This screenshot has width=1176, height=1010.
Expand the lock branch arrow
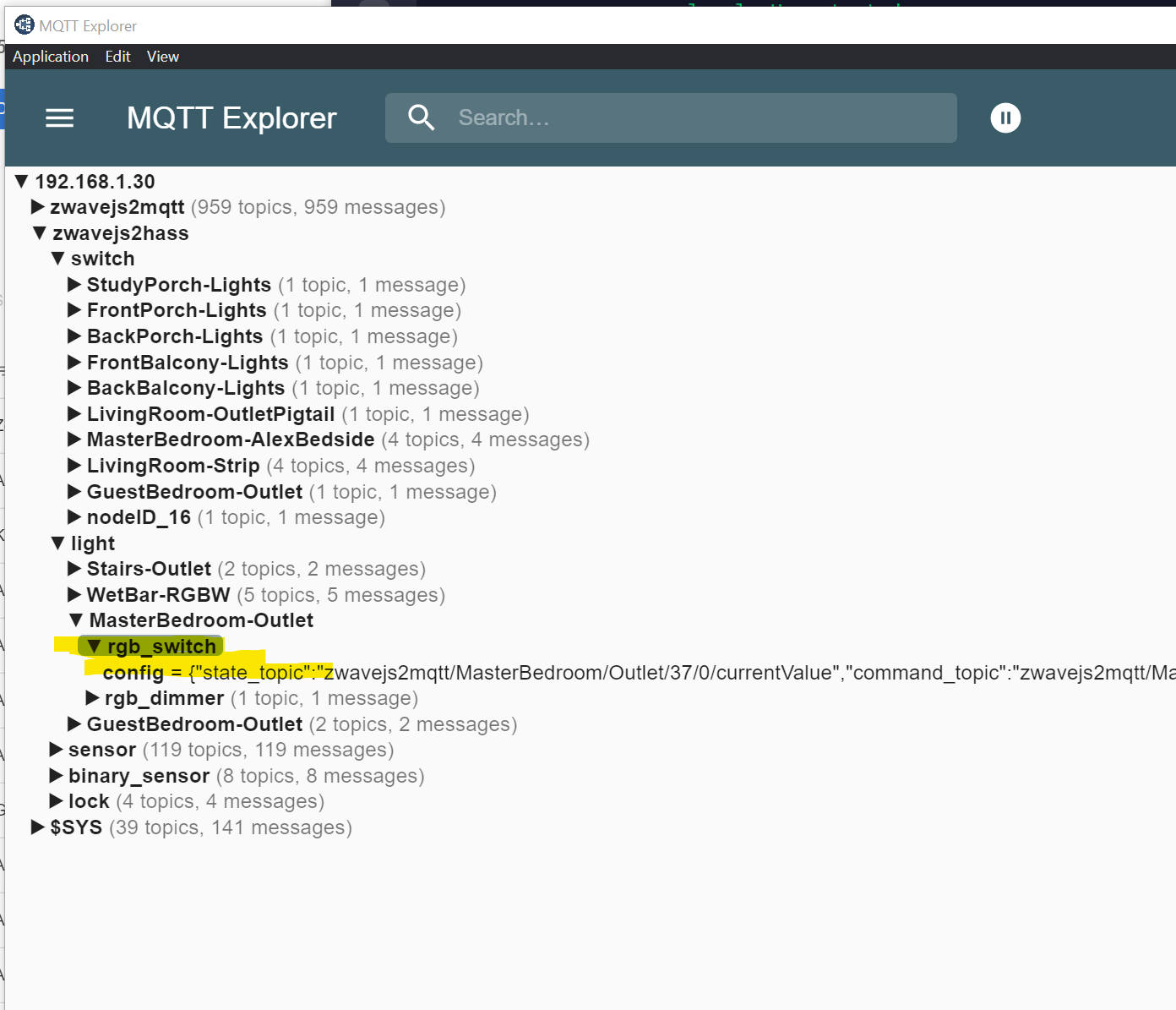point(57,801)
